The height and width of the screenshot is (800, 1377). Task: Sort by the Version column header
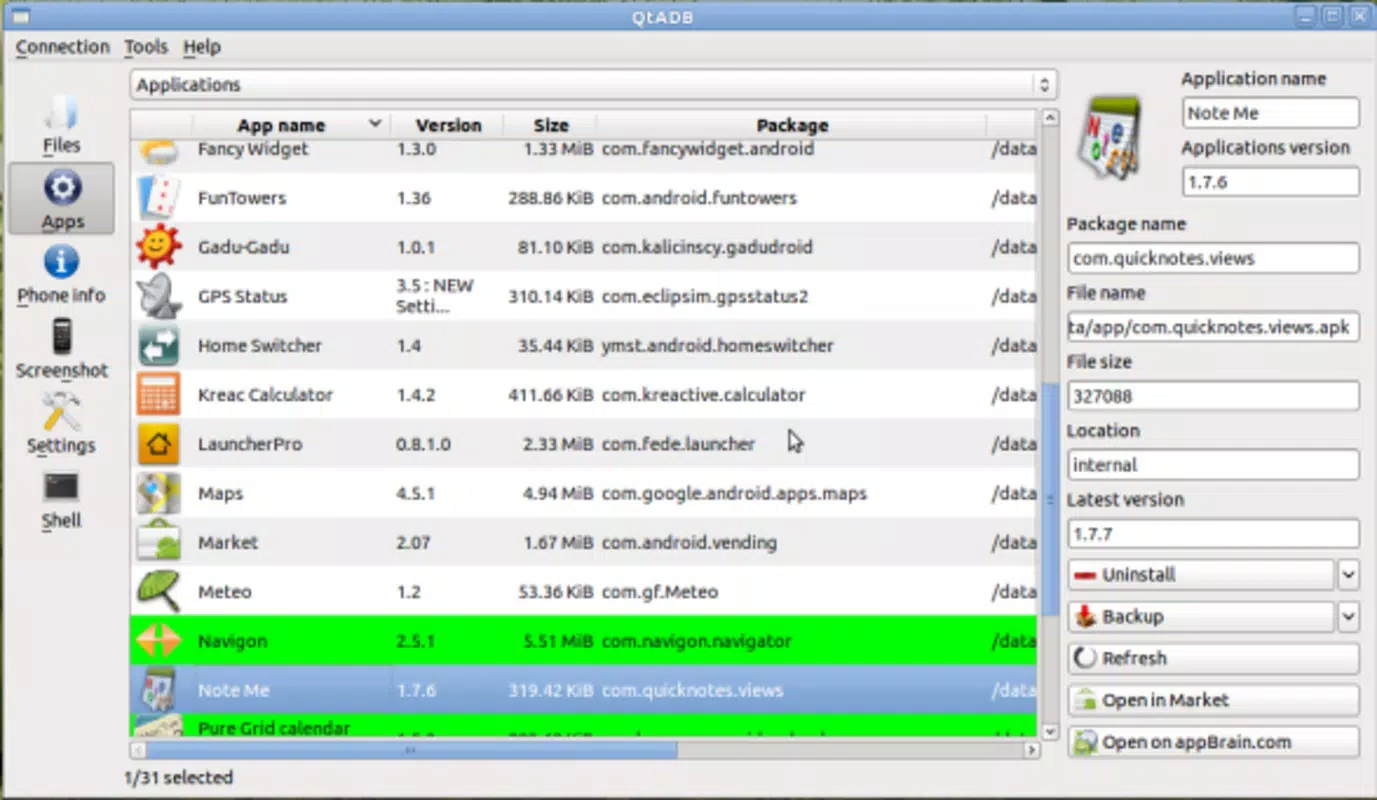(448, 125)
